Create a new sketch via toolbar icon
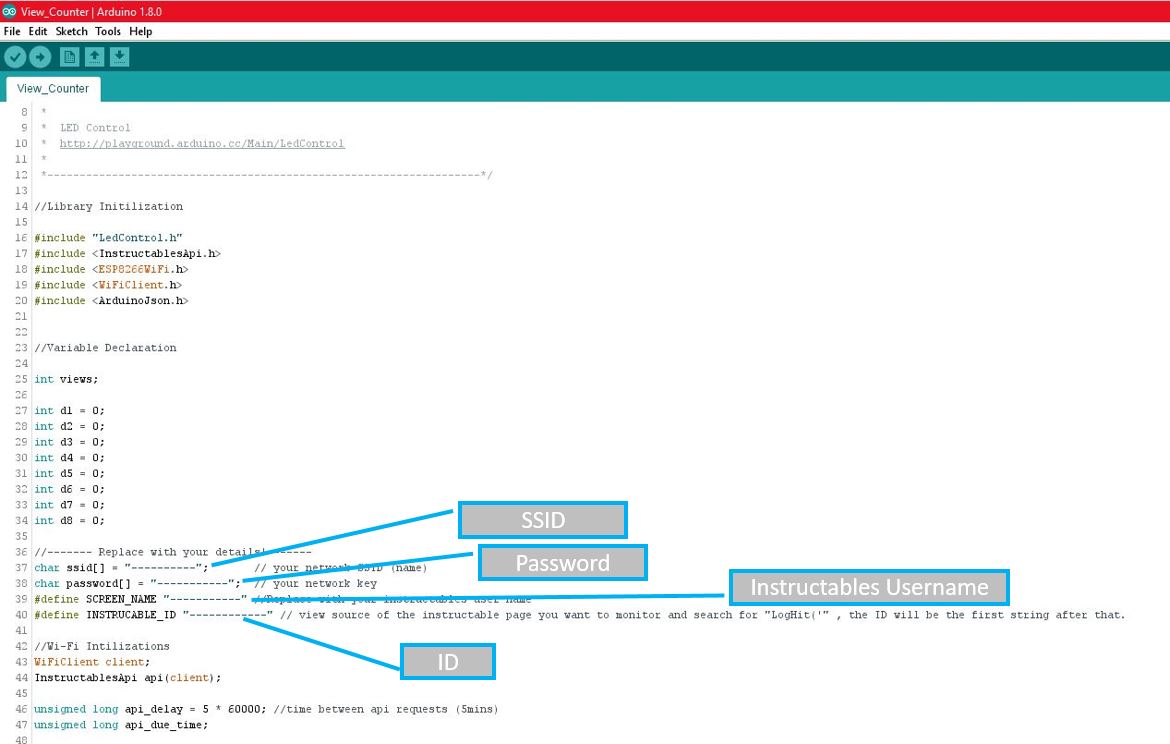Image resolution: width=1170 pixels, height=744 pixels. coord(68,56)
